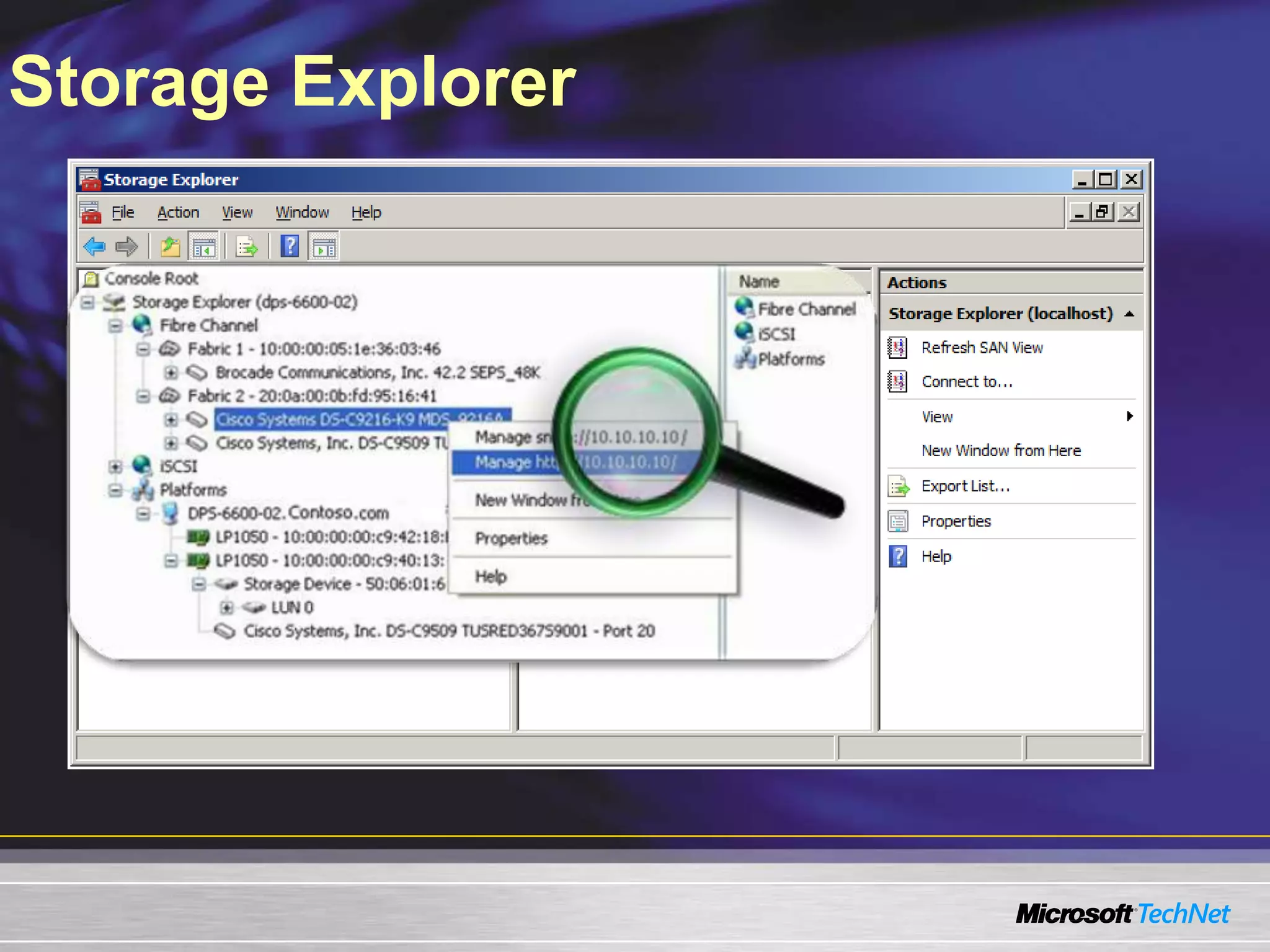This screenshot has height=952, width=1270.
Task: Click New Window from Here in Actions
Action: coord(1001,451)
